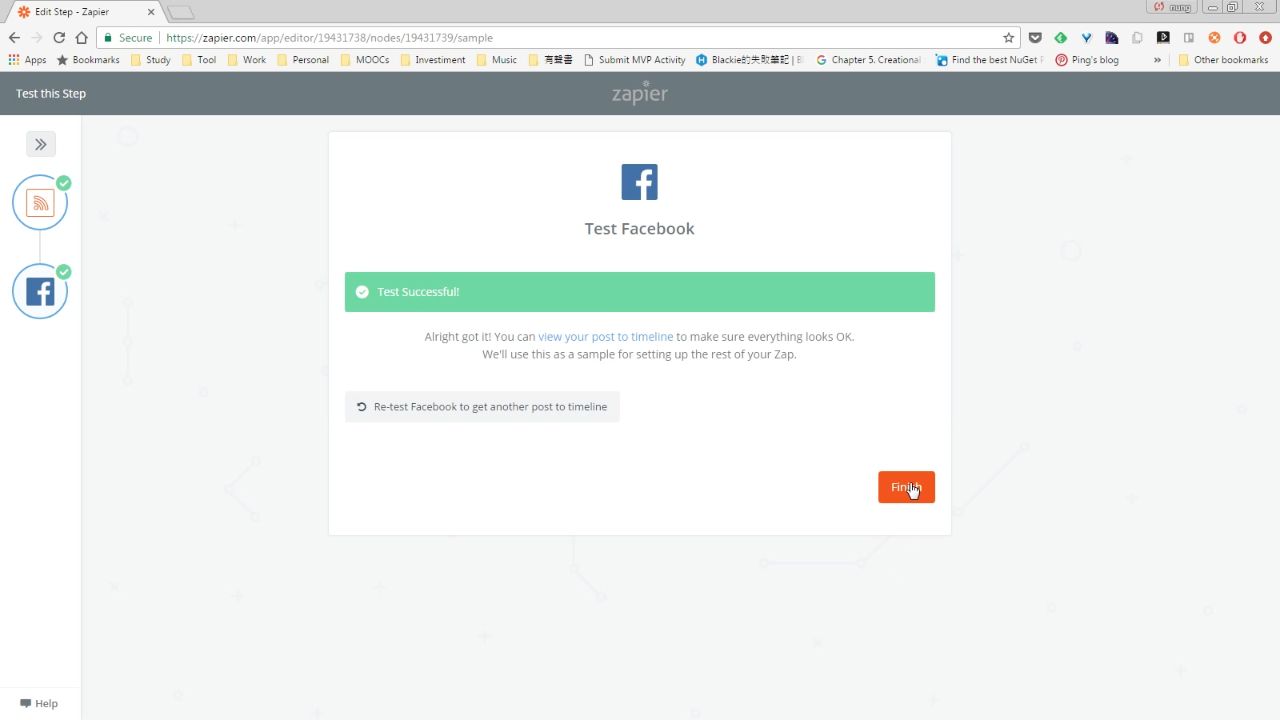The height and width of the screenshot is (720, 1280).
Task: Go back using browser back arrow
Action: coord(14,38)
